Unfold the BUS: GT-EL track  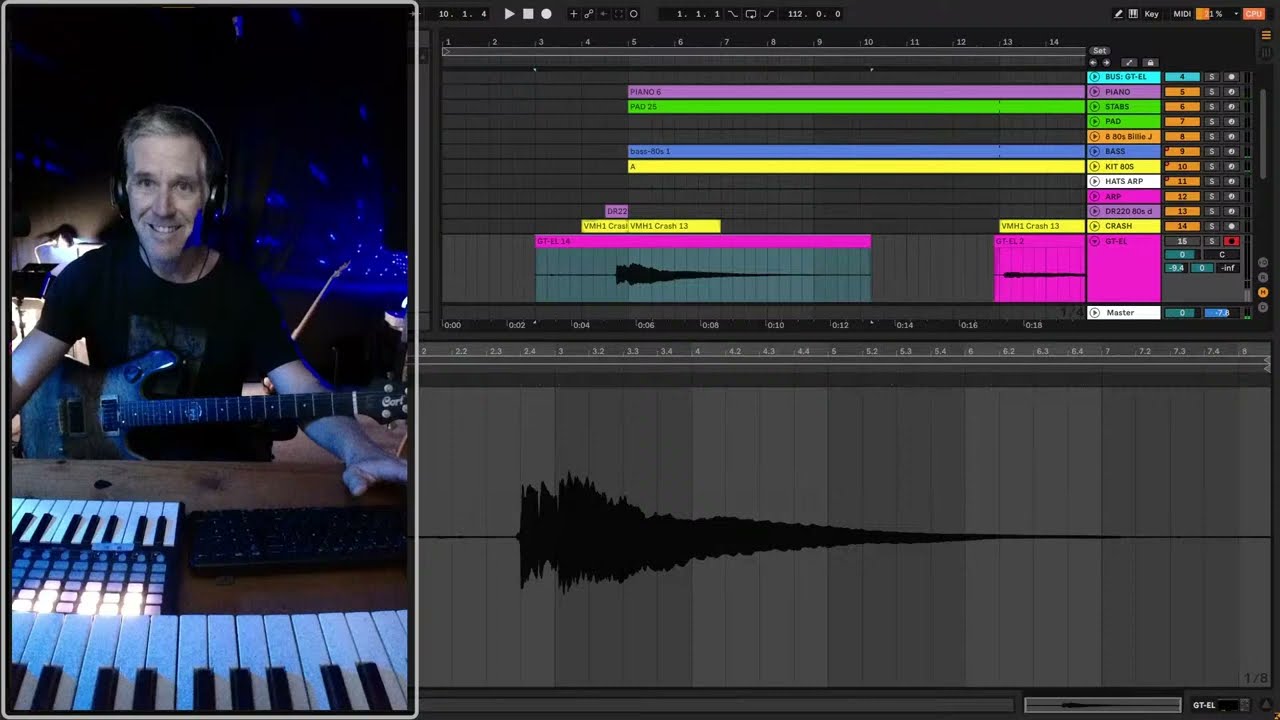(1094, 77)
